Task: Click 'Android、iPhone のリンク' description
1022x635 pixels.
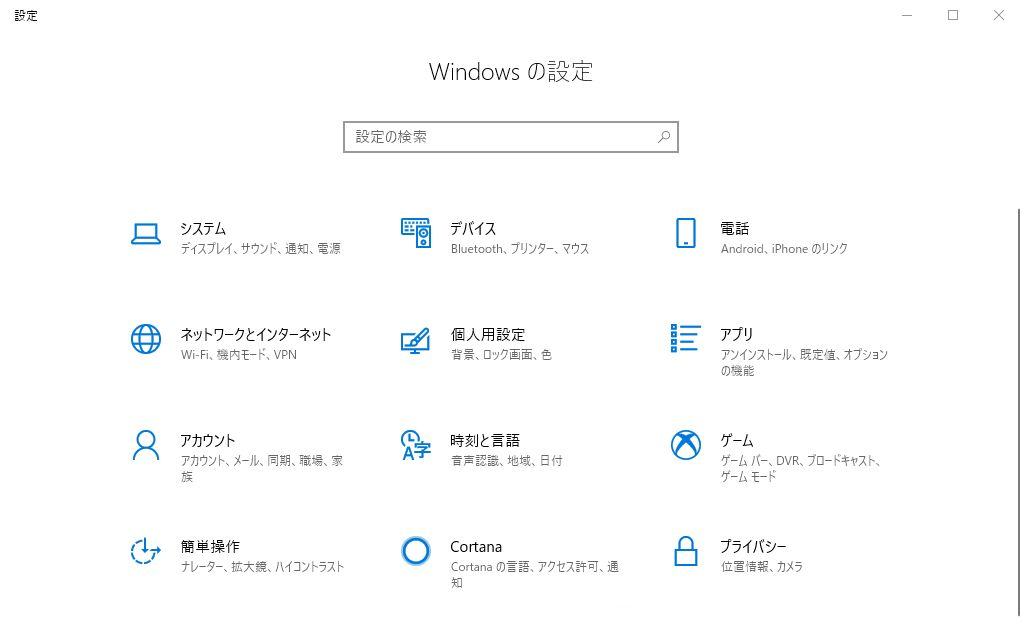Action: 784,248
